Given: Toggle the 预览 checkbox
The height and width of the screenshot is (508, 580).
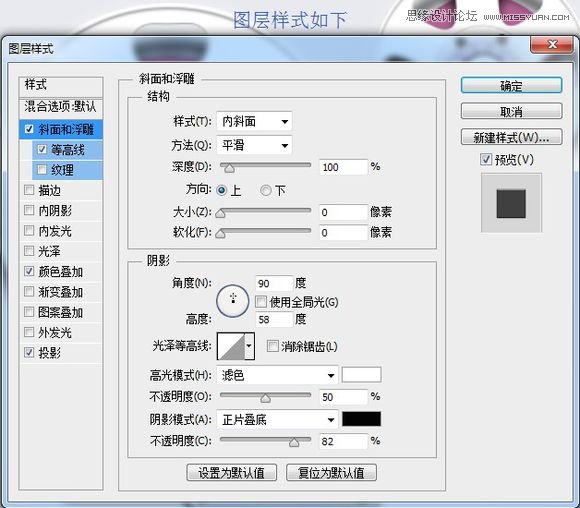Looking at the screenshot, I should (486, 159).
